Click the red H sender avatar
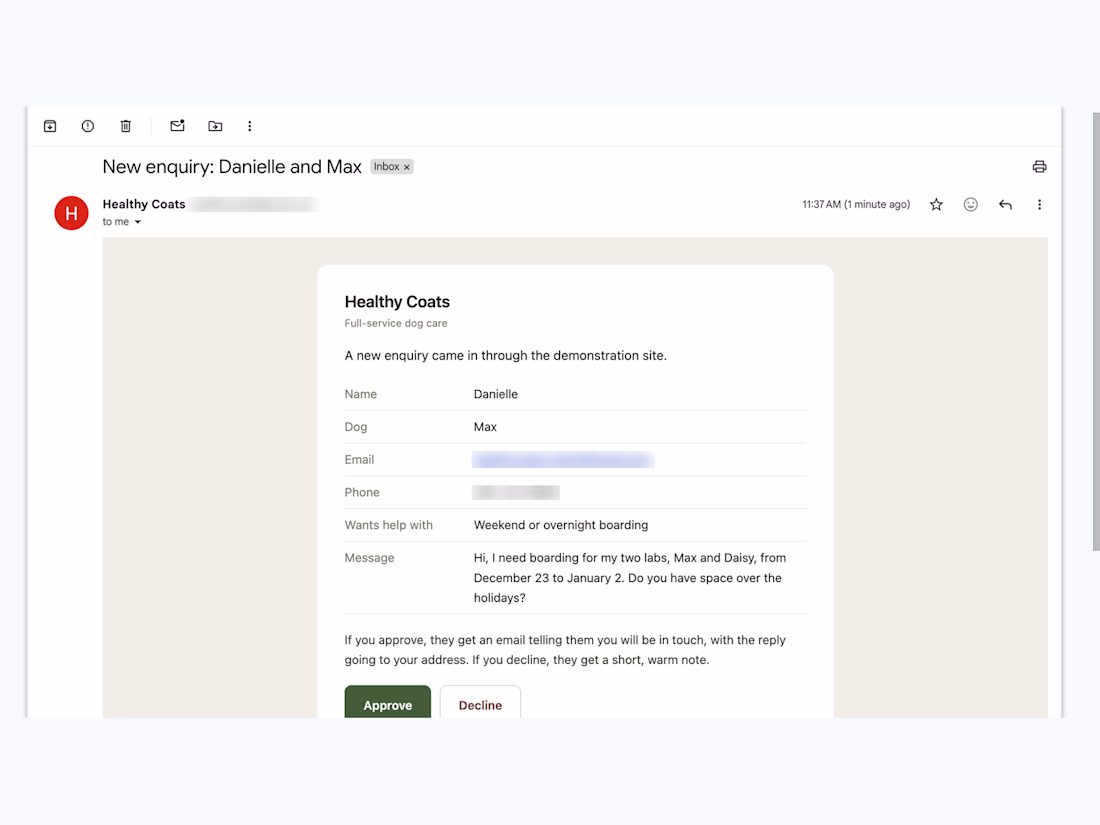 coord(72,213)
